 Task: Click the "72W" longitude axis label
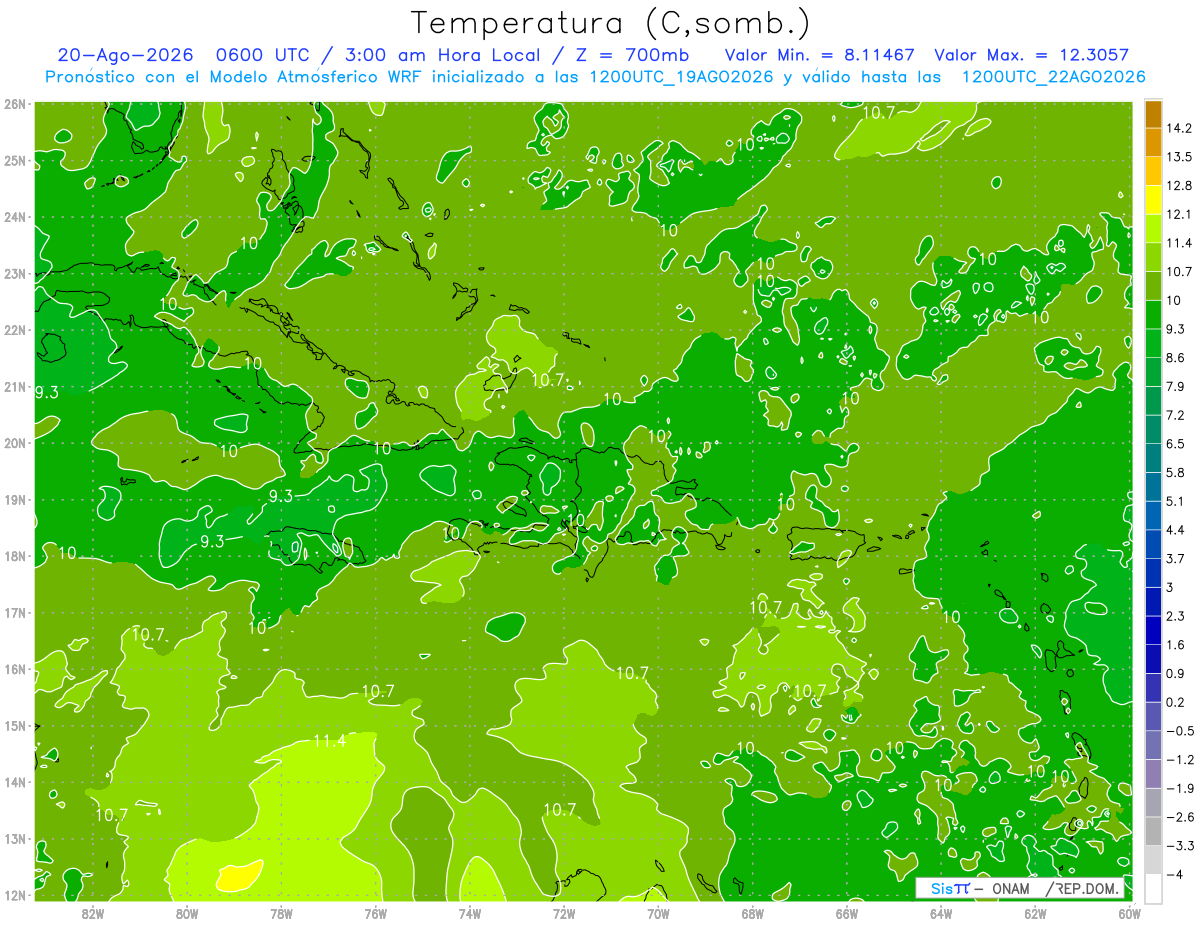[x=564, y=913]
